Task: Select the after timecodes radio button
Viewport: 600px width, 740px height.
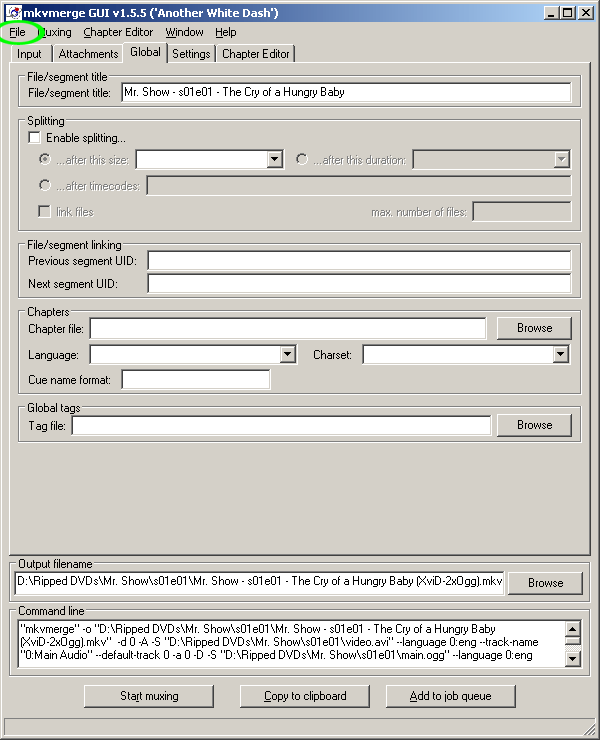Action: pyautogui.click(x=45, y=185)
